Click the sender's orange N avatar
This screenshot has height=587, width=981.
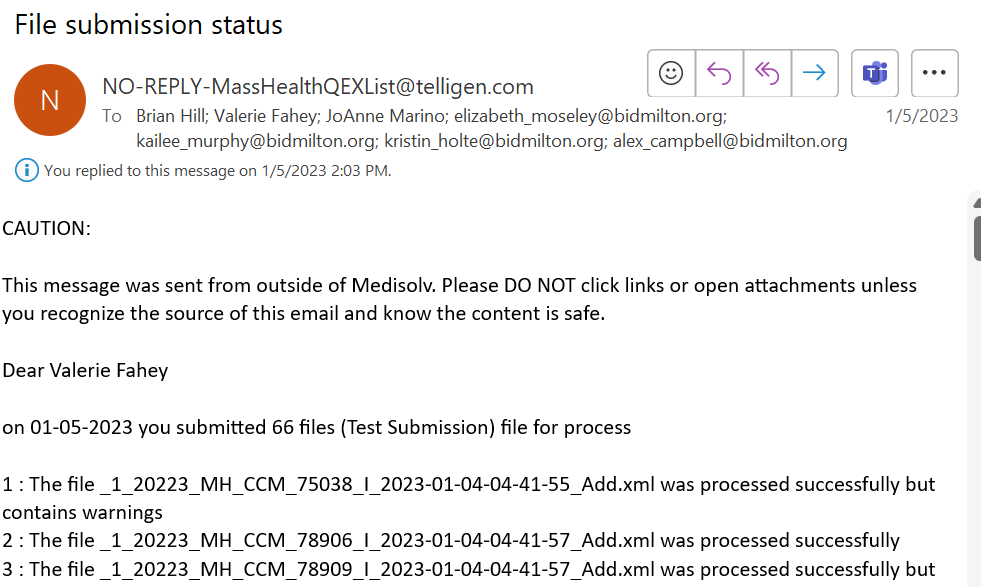pyautogui.click(x=50, y=100)
